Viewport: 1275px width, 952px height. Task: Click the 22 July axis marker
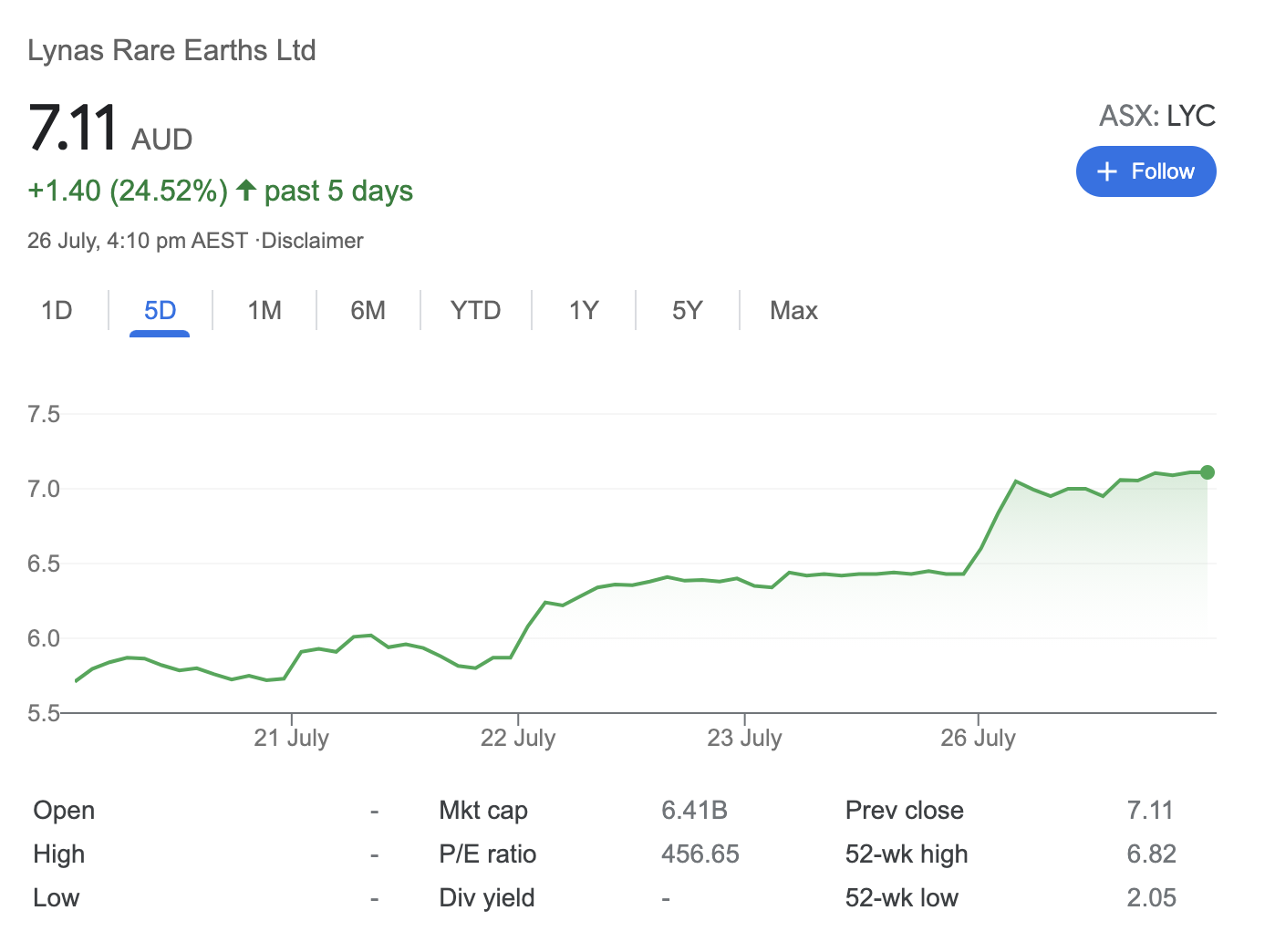(518, 738)
